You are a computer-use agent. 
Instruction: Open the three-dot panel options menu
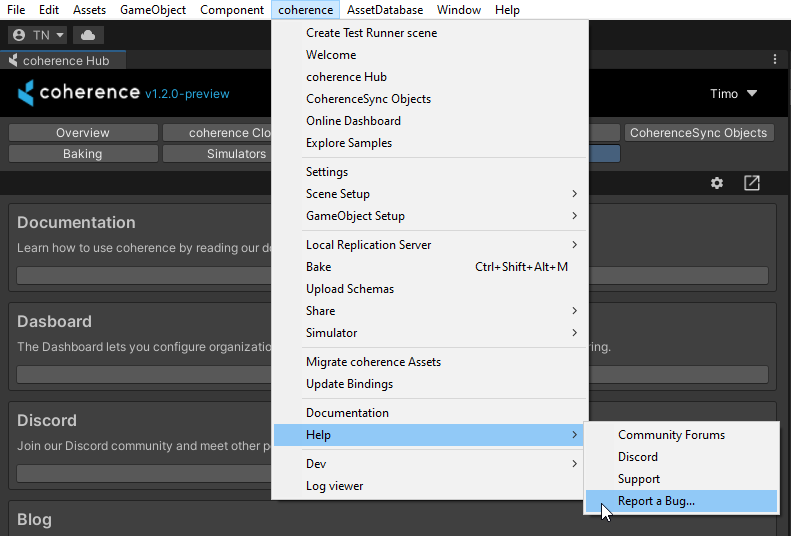775,60
